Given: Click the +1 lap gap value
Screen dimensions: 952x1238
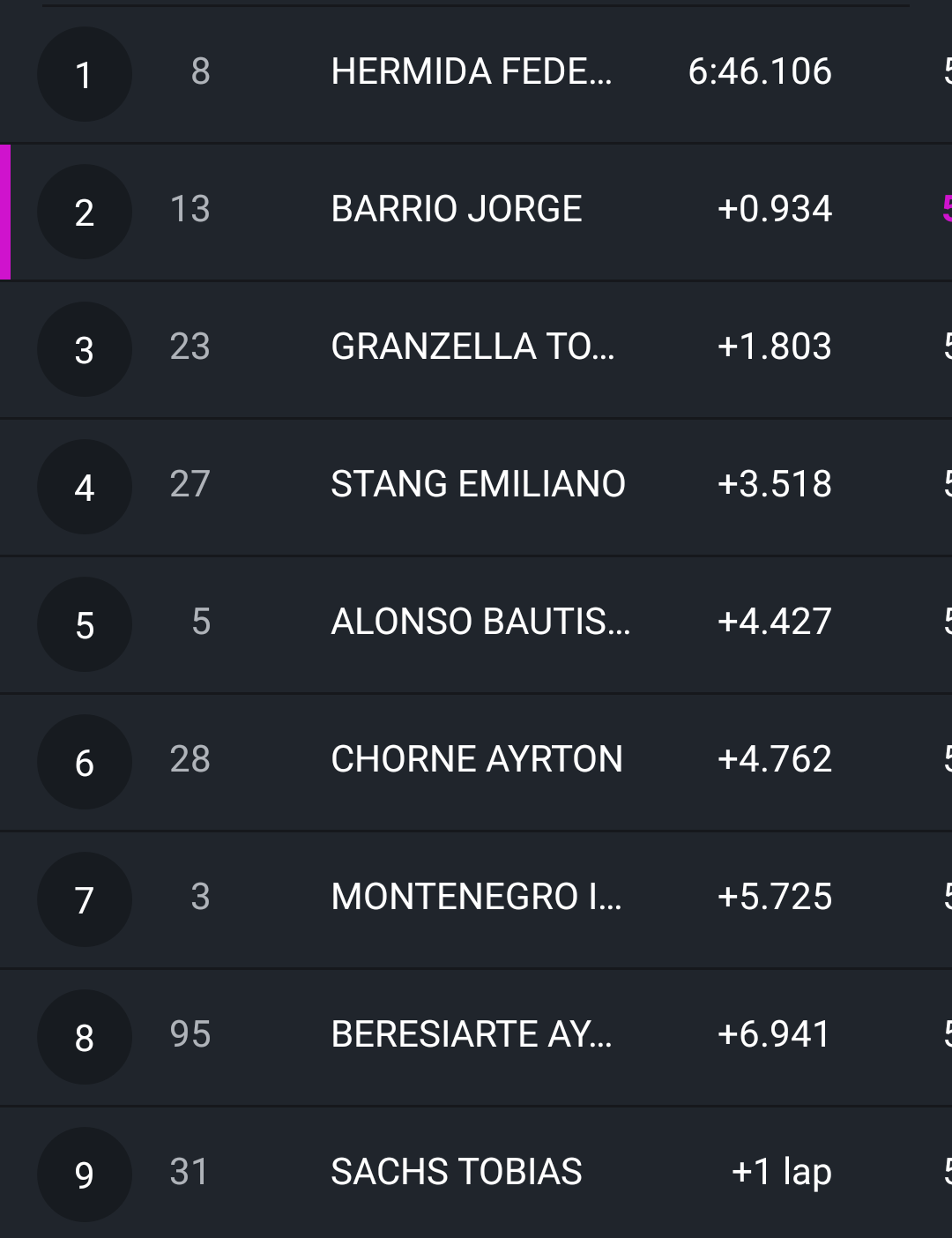Looking at the screenshot, I should coord(781,1172).
